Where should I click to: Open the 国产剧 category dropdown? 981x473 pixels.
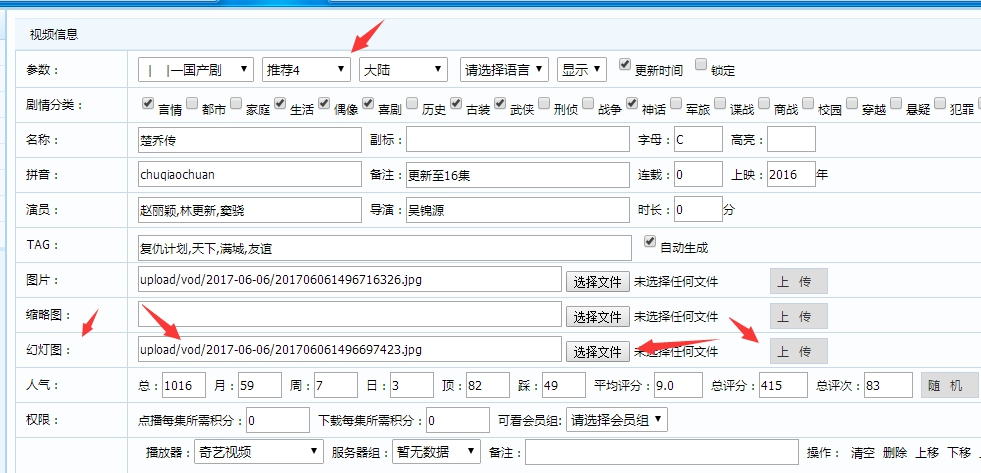196,70
